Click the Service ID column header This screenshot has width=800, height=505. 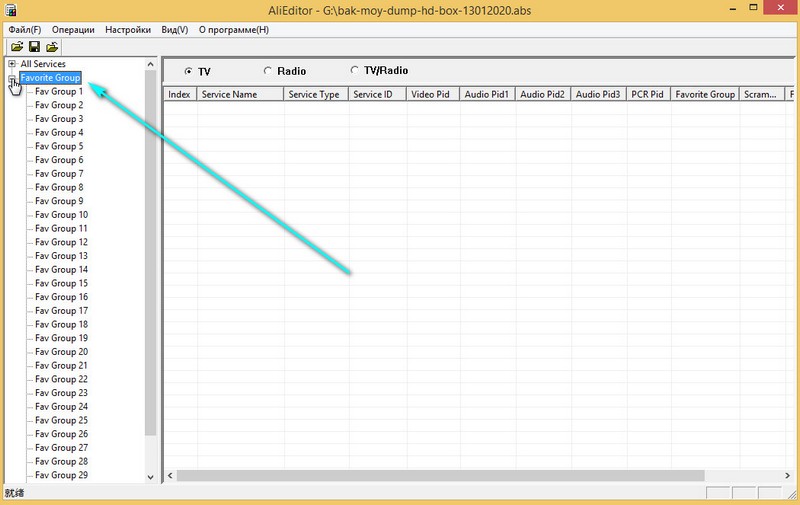pos(378,94)
